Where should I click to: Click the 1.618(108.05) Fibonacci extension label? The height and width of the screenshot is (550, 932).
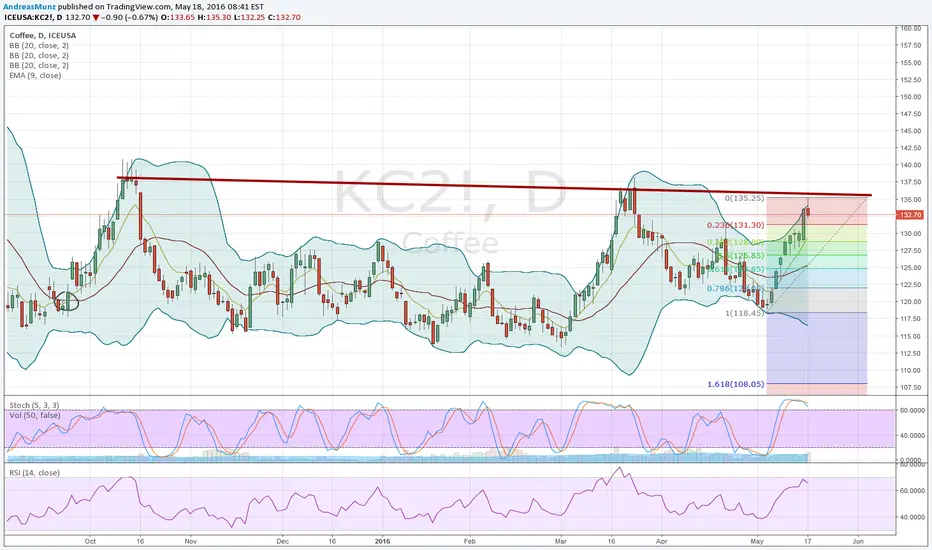tap(736, 384)
